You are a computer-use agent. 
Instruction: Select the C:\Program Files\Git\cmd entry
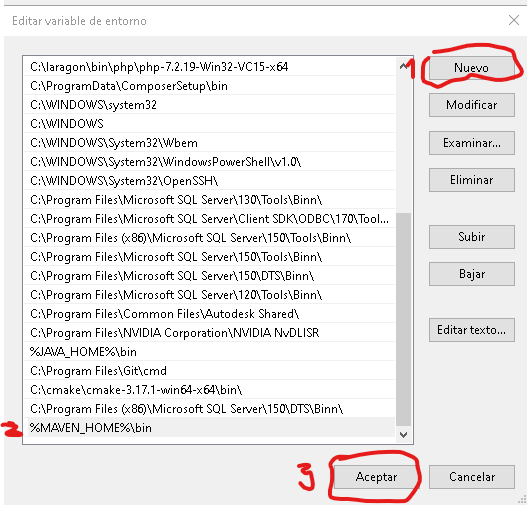click(209, 371)
